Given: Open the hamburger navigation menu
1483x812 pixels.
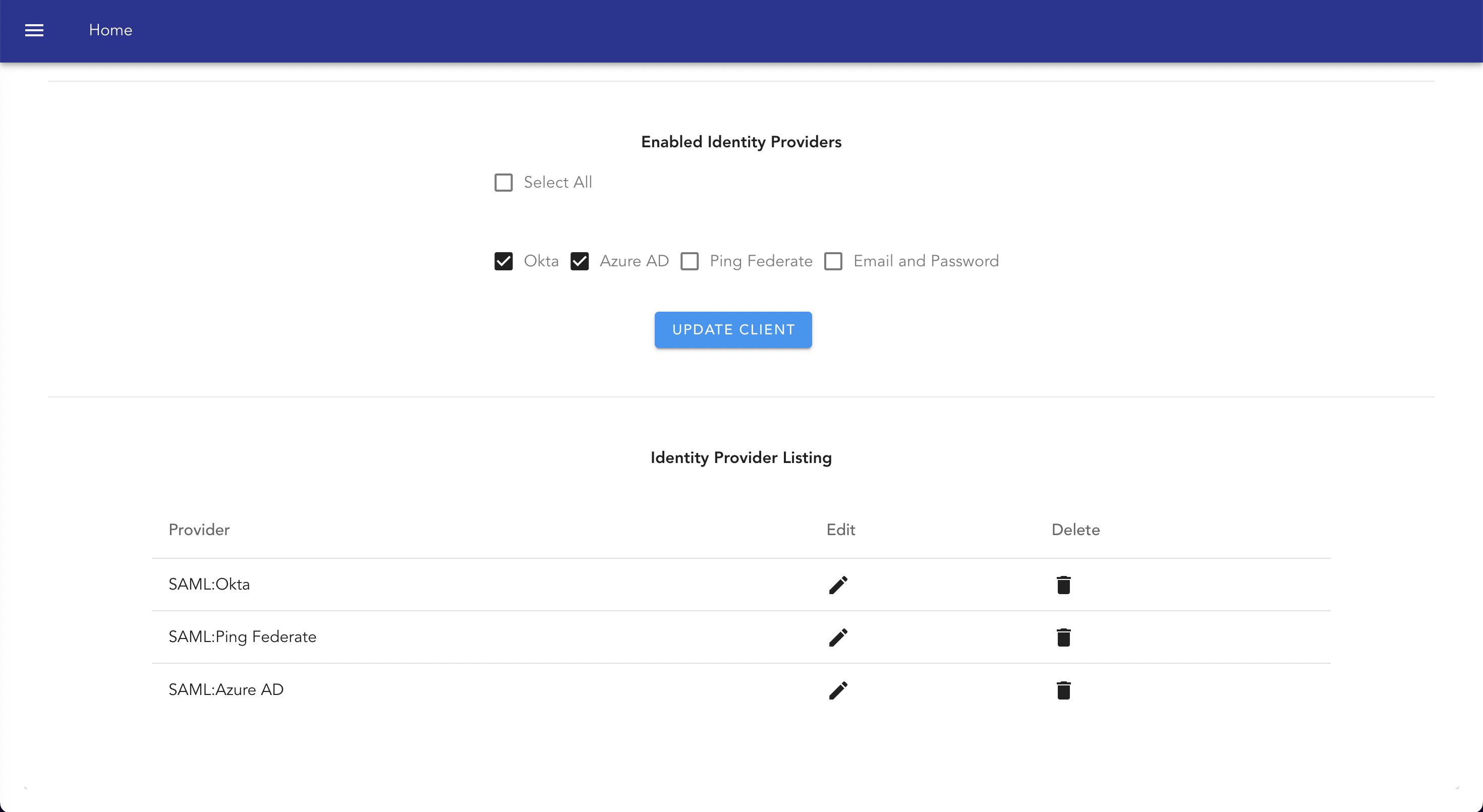Looking at the screenshot, I should [x=34, y=30].
